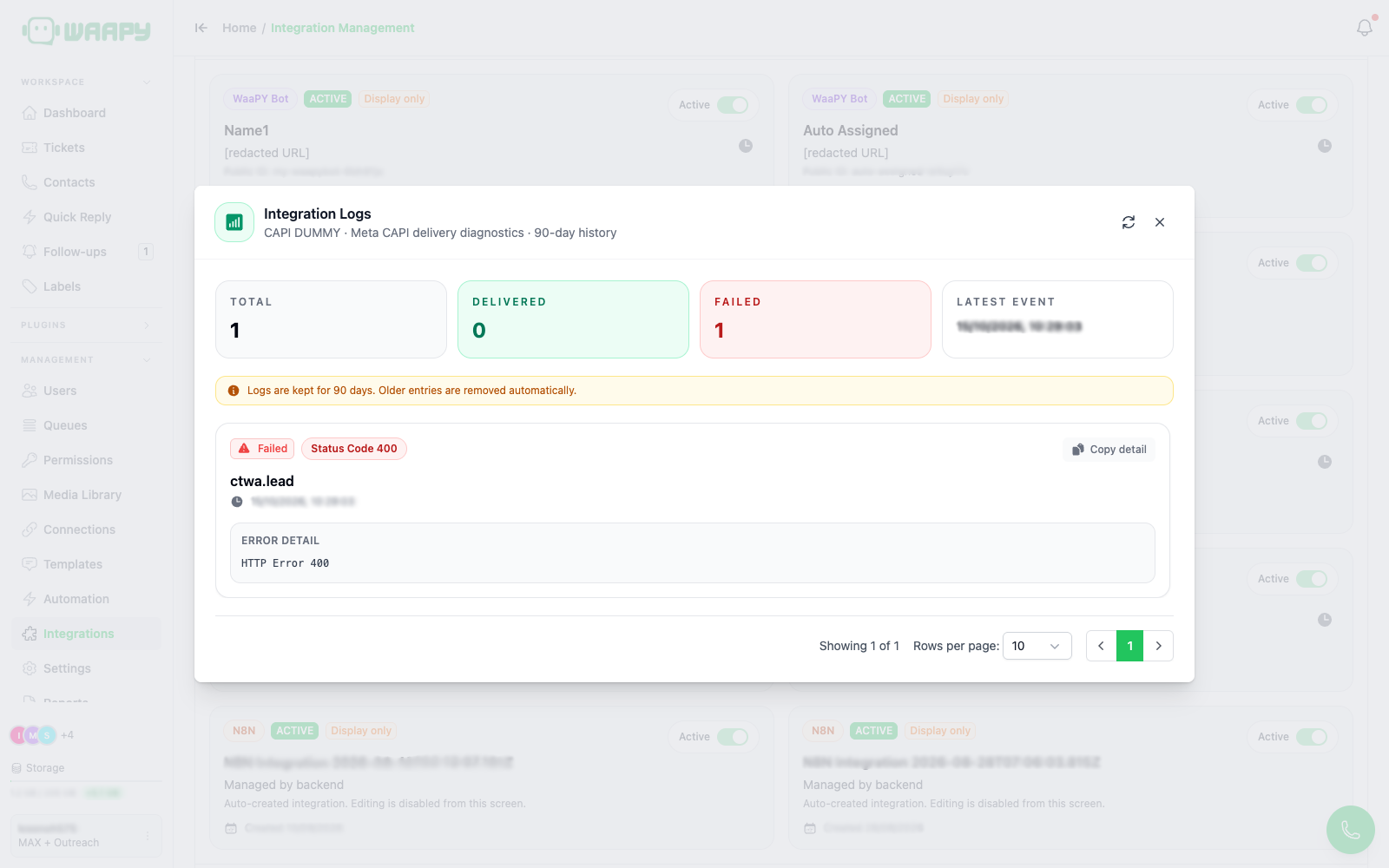Click the Media Library icon
The image size is (1389, 868).
[x=30, y=495]
